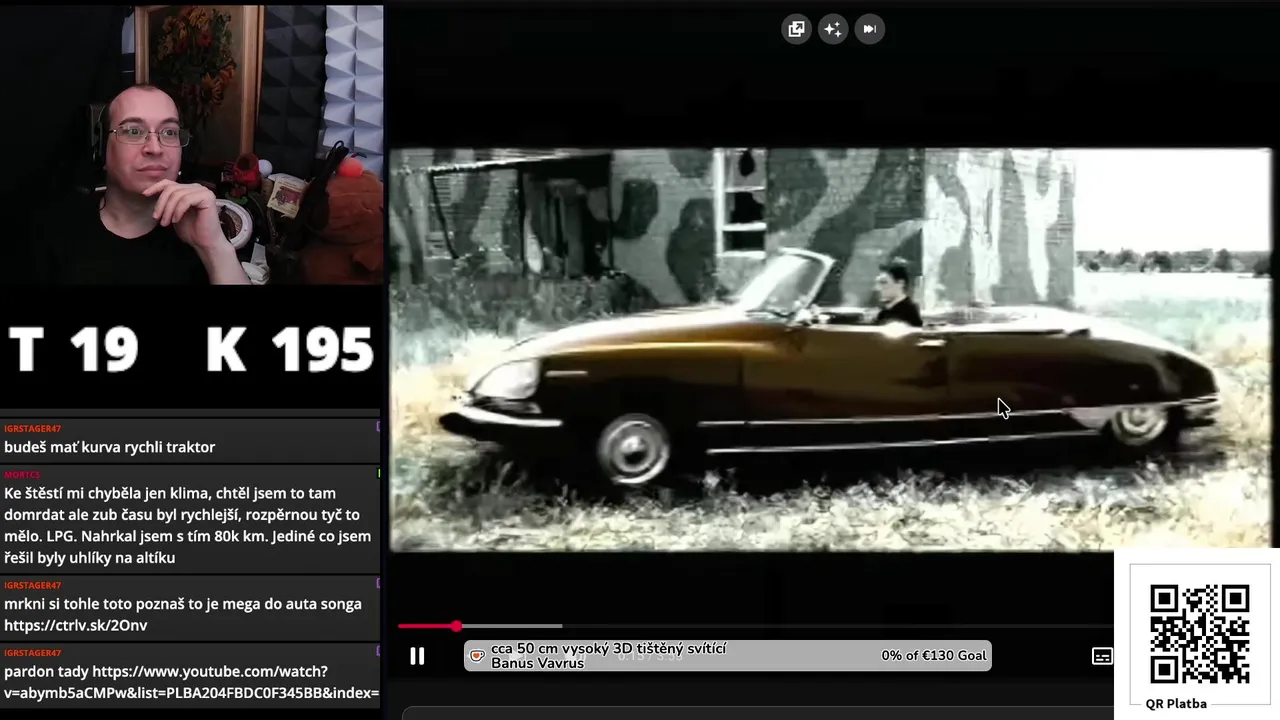Click the 'T 19' counter text
This screenshot has width=1280, height=720.
pyautogui.click(x=73, y=350)
